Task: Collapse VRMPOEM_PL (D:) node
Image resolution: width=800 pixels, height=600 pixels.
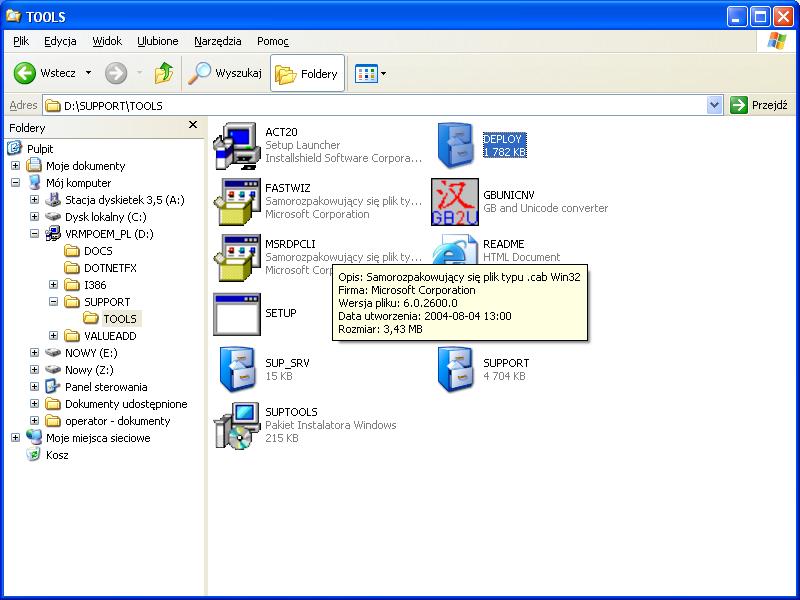Action: [34, 234]
